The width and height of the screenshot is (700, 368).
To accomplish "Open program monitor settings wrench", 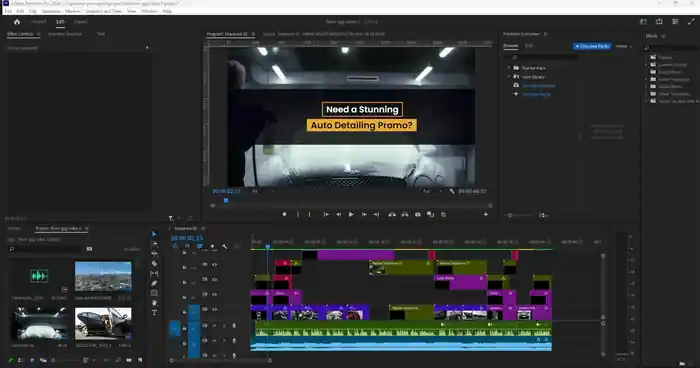I will [x=452, y=191].
